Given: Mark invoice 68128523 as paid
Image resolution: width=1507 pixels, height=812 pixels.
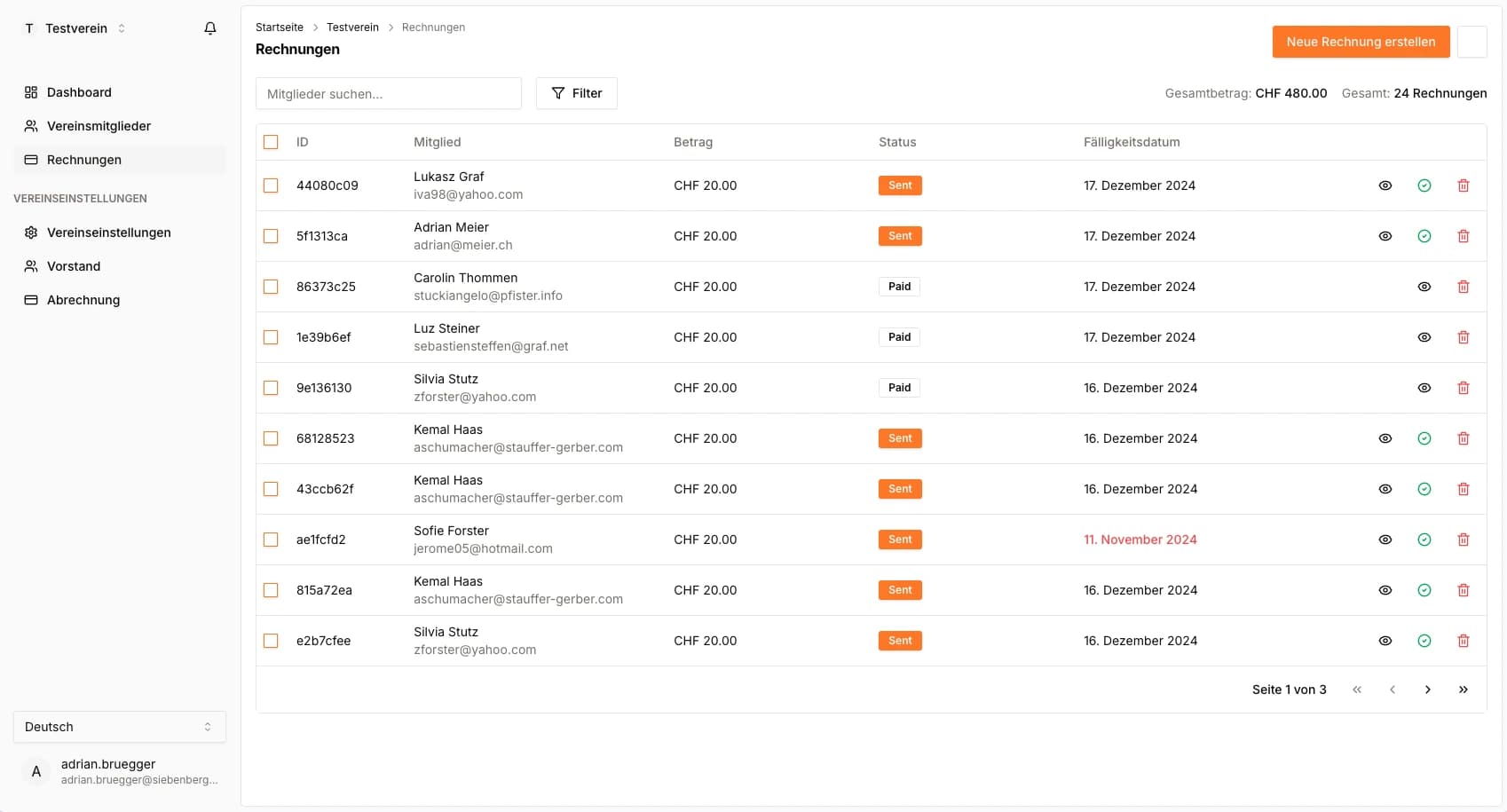Looking at the screenshot, I should tap(1424, 438).
